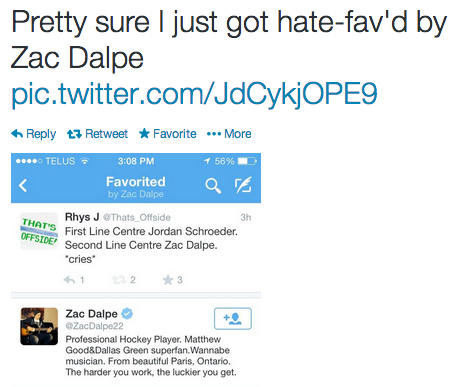Tap the Favorited title in header
462x387 pixels.
(x=136, y=182)
